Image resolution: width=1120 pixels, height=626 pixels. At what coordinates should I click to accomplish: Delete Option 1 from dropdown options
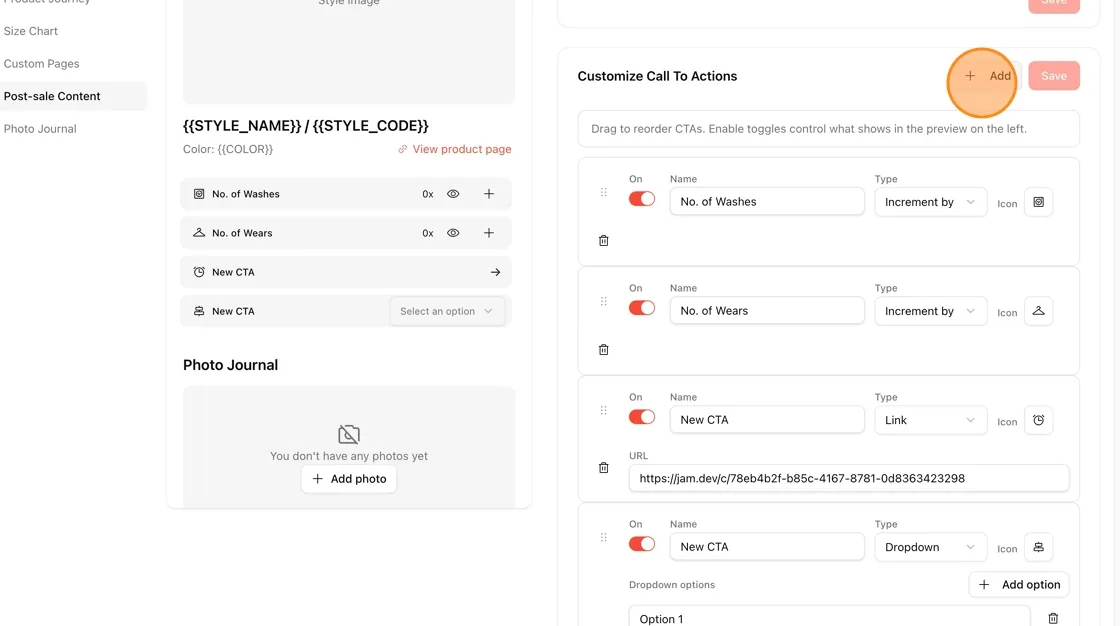(1053, 618)
